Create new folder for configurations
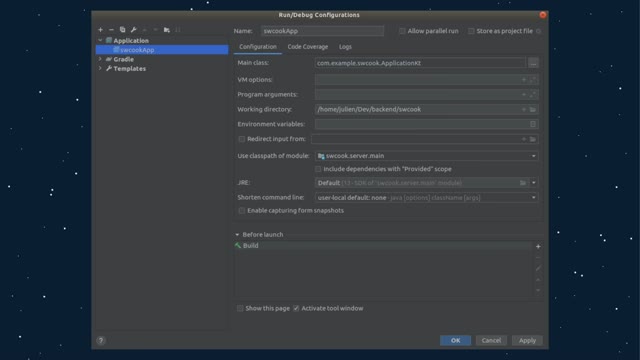This screenshot has height=360, width=640. click(x=167, y=30)
